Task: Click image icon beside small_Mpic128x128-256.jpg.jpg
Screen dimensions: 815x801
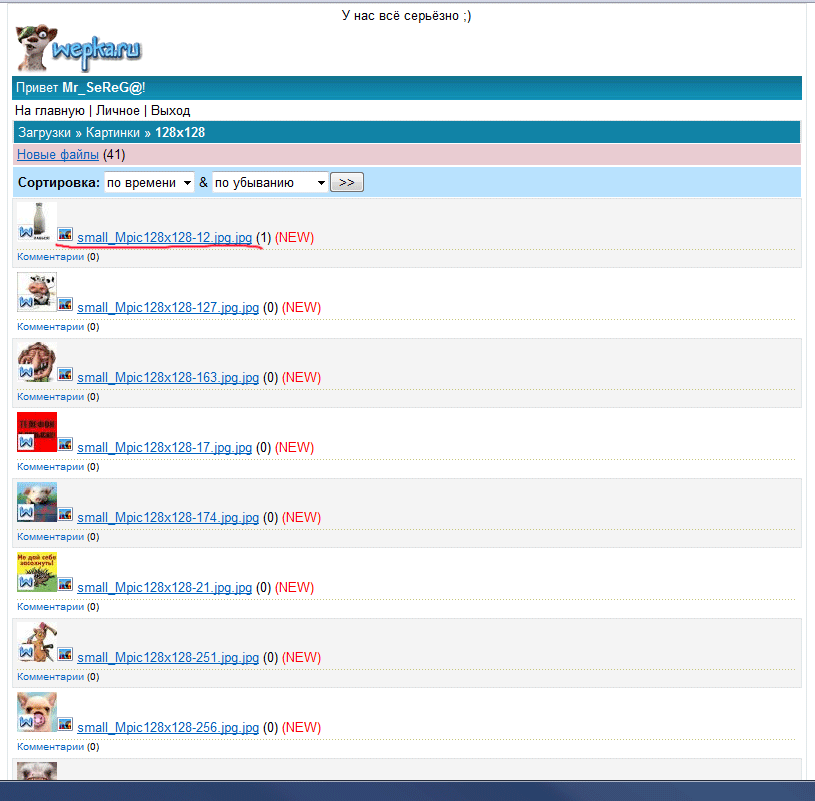Action: tap(65, 724)
